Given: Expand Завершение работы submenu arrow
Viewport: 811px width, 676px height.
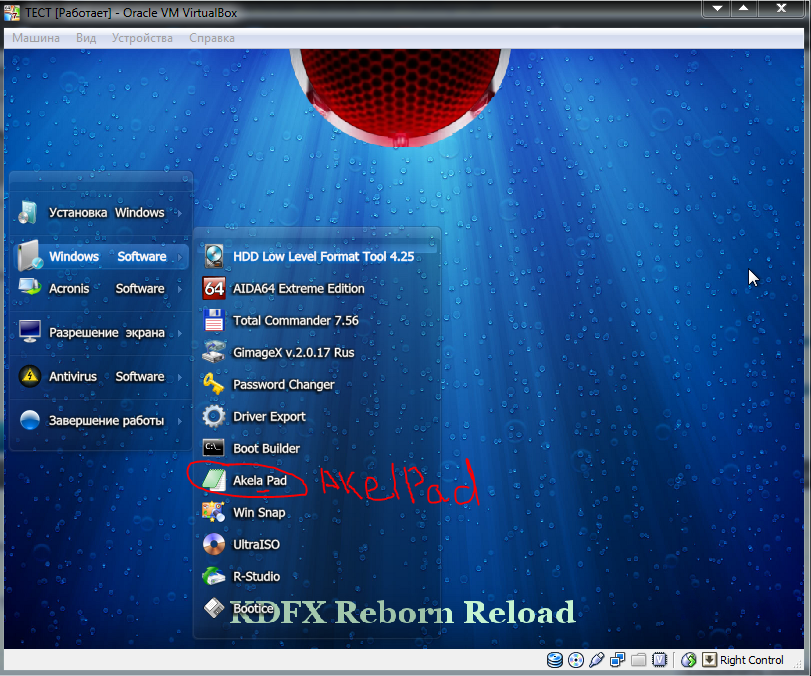Looking at the screenshot, I should [179, 420].
